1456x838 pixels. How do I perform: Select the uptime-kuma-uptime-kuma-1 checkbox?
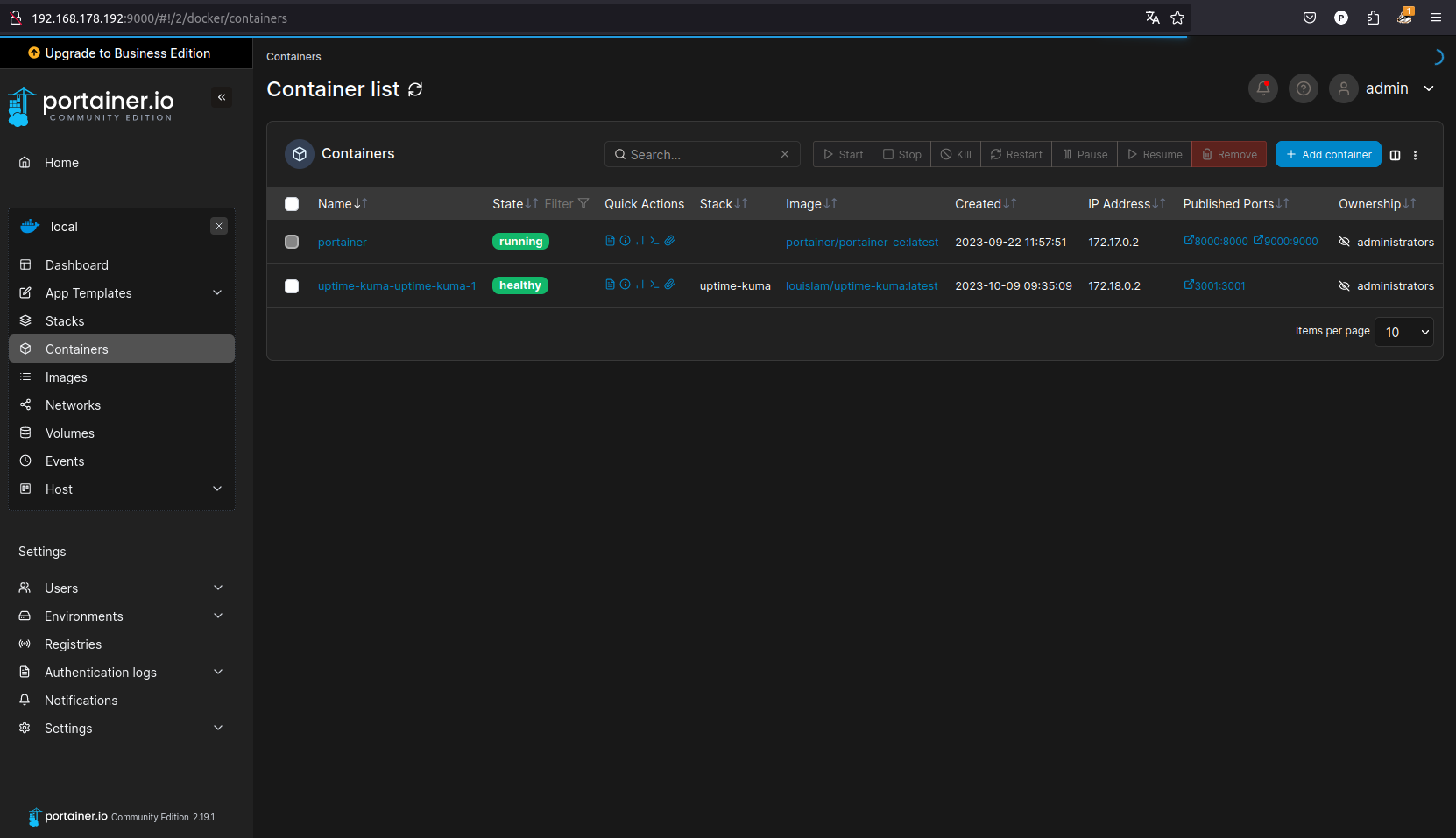pos(292,286)
